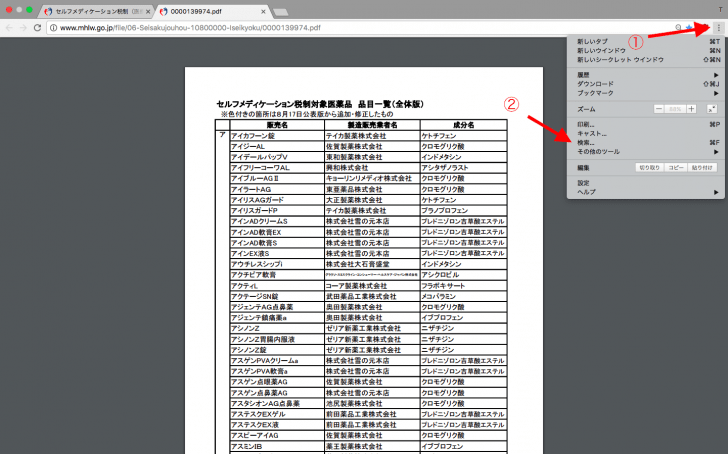The height and width of the screenshot is (454, 728).
Task: Open 設定 from the menu
Action: 645,183
